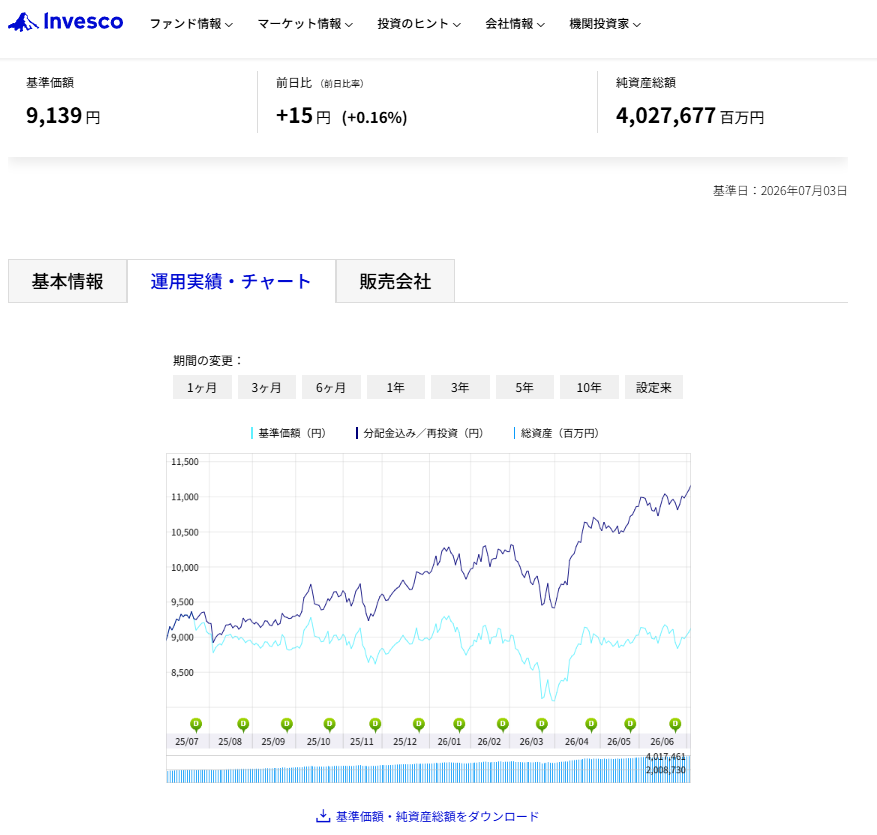Viewport: 877px width, 835px height.
Task: Click the 25/07 dividend marker
Action: click(x=196, y=725)
